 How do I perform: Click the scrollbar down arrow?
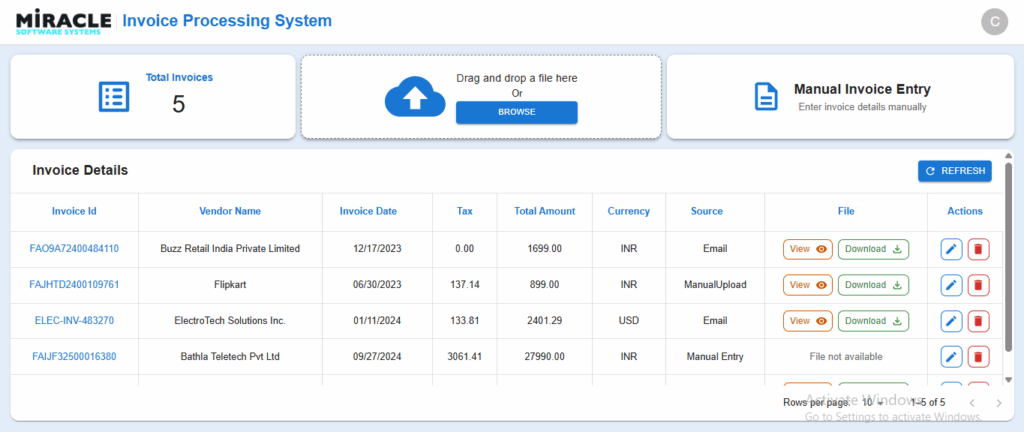click(x=1008, y=379)
